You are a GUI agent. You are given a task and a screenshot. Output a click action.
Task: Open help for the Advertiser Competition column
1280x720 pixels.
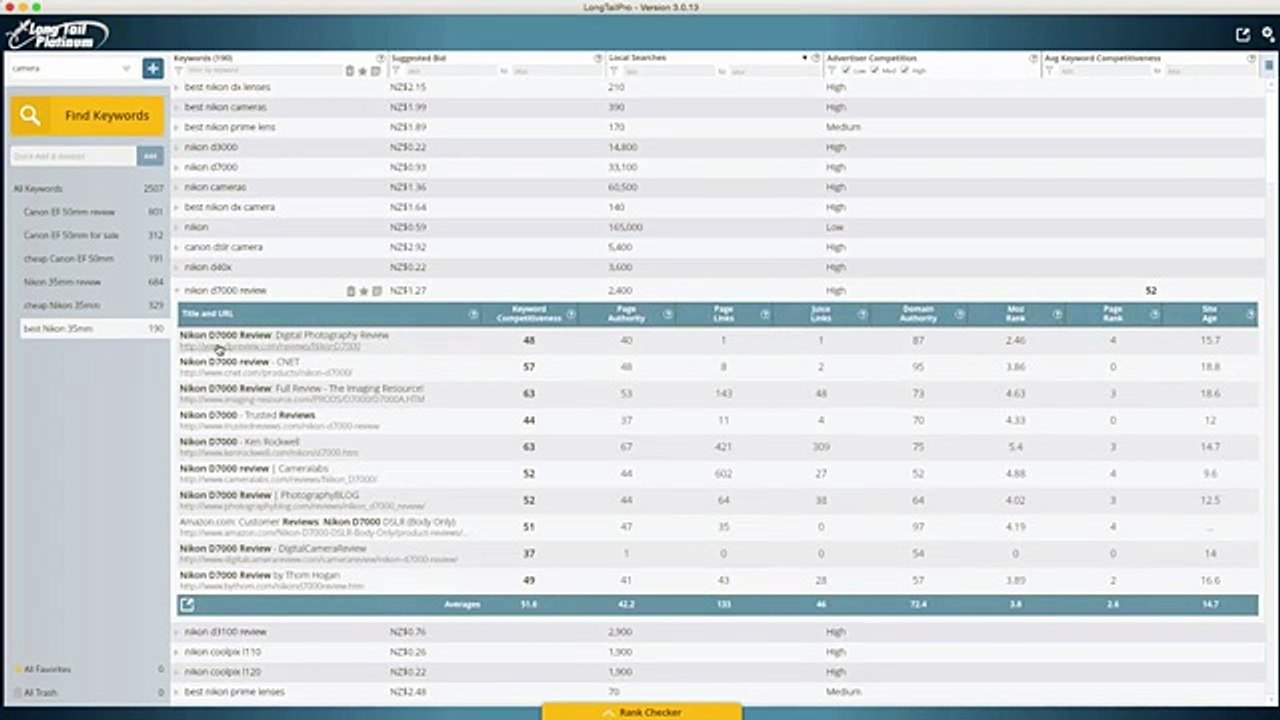point(1034,58)
